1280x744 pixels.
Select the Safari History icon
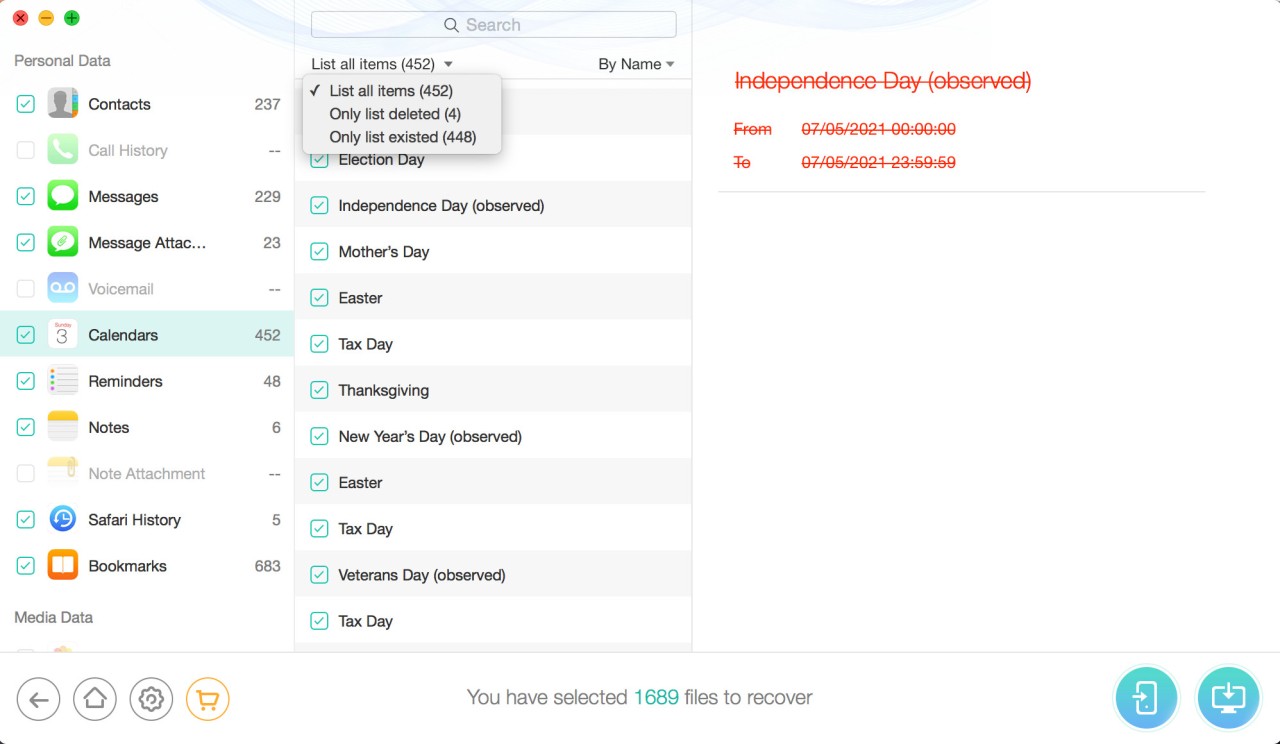click(x=63, y=519)
